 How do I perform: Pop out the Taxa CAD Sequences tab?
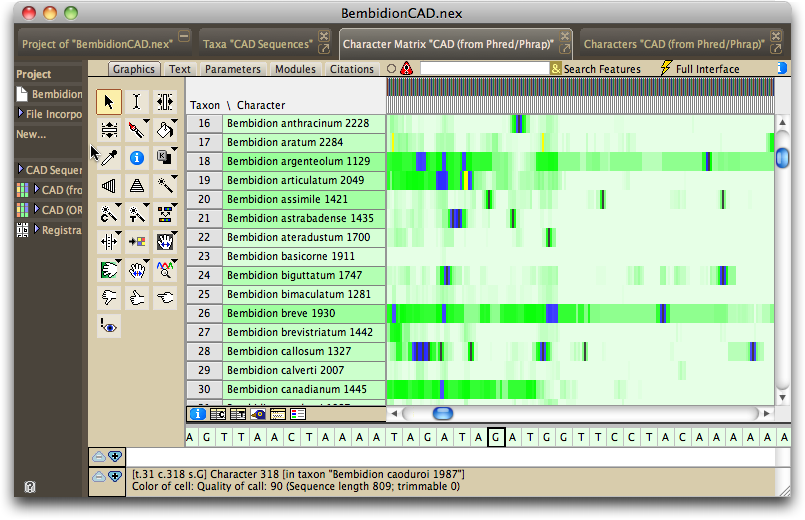pos(324,49)
